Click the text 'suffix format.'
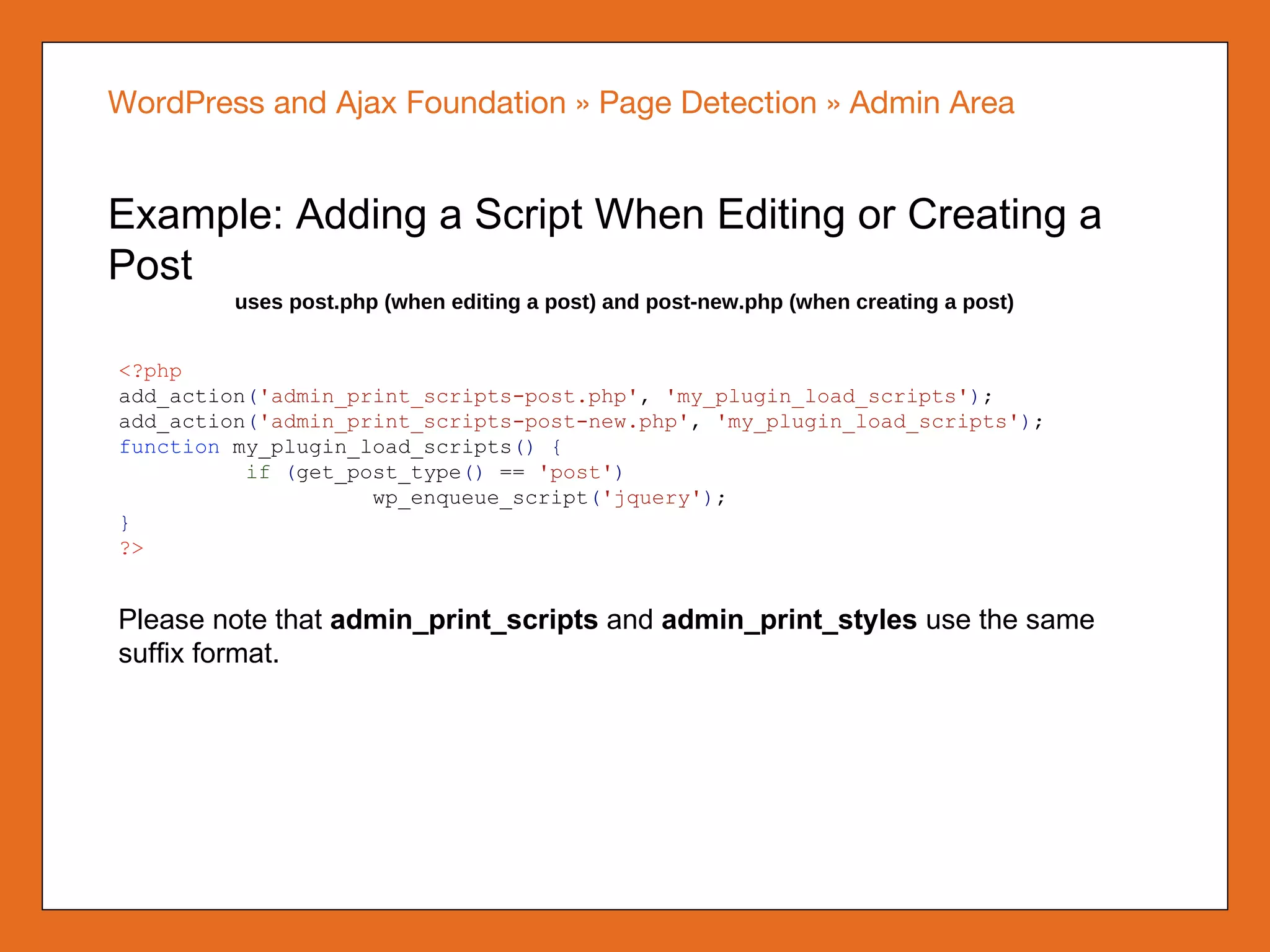The image size is (1270, 952). [x=199, y=653]
